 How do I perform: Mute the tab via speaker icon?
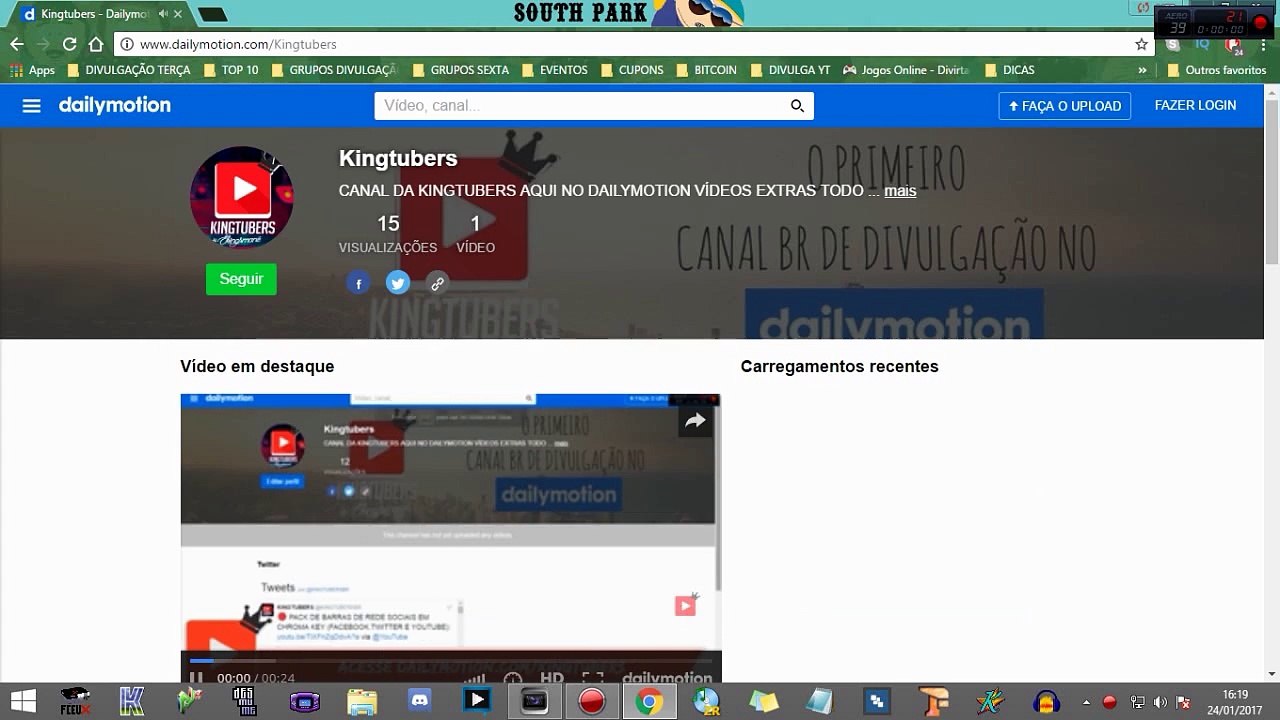coord(162,14)
